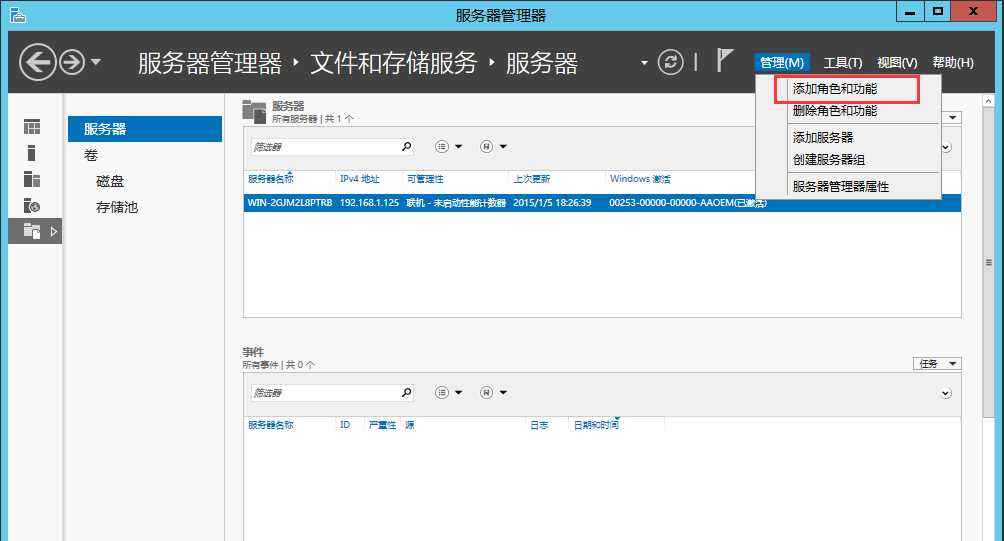Click the forward navigation arrow
Screen dimensions: 1004x541
pos(72,63)
